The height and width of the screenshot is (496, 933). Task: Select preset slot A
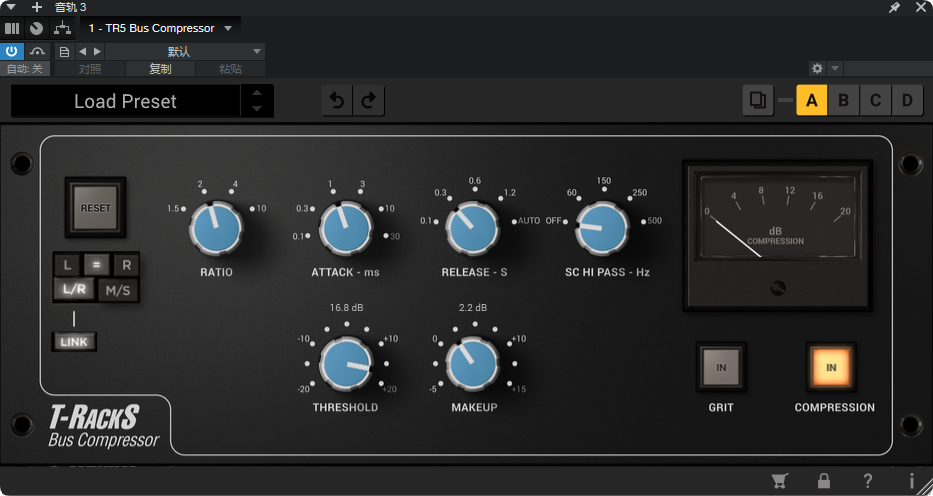pyautogui.click(x=812, y=100)
